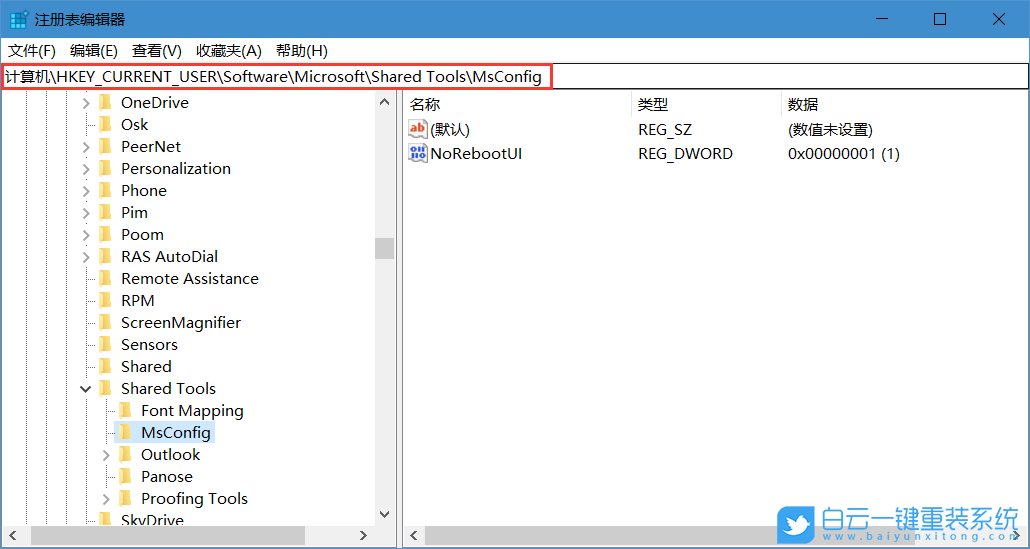Open the 收藏夹(A) menu

(229, 51)
